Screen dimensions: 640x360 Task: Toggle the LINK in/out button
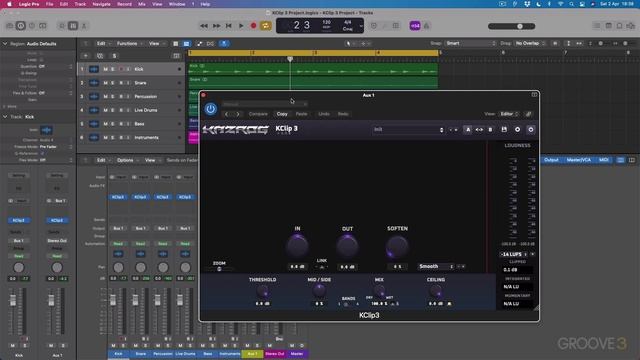(322, 267)
